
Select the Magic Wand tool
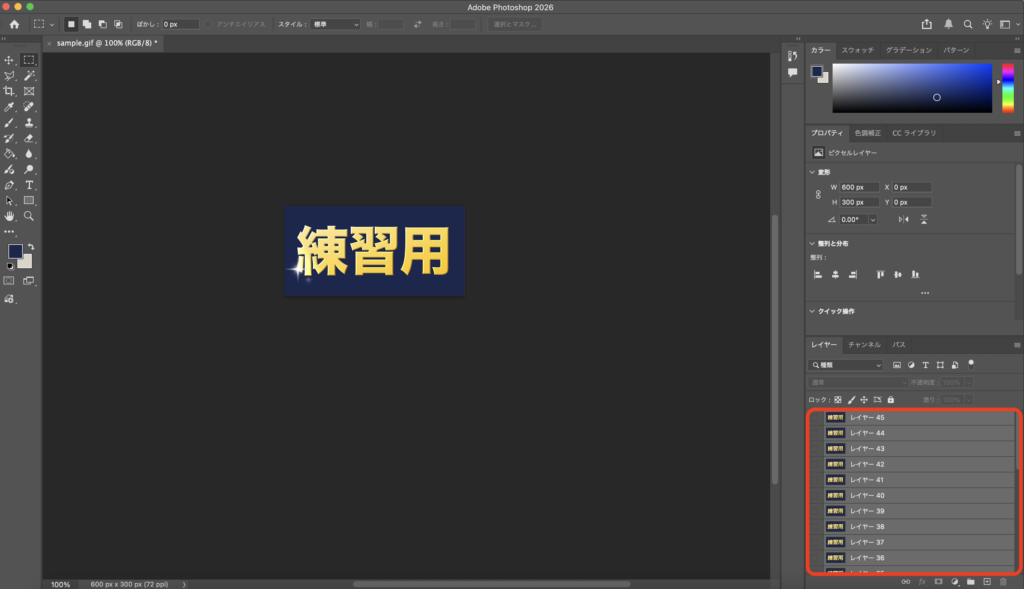click(x=29, y=75)
